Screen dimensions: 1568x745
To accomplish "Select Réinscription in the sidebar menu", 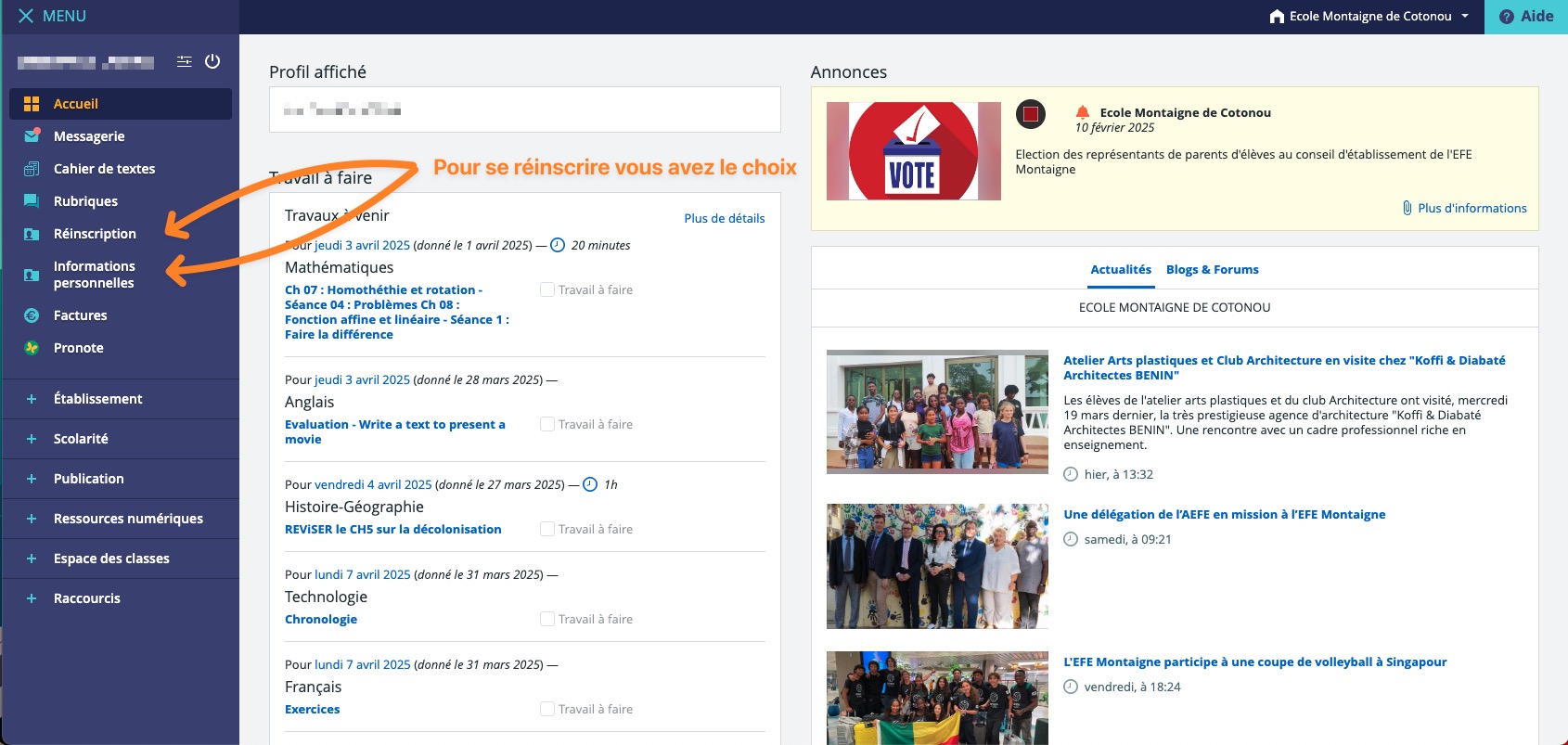I will [95, 234].
